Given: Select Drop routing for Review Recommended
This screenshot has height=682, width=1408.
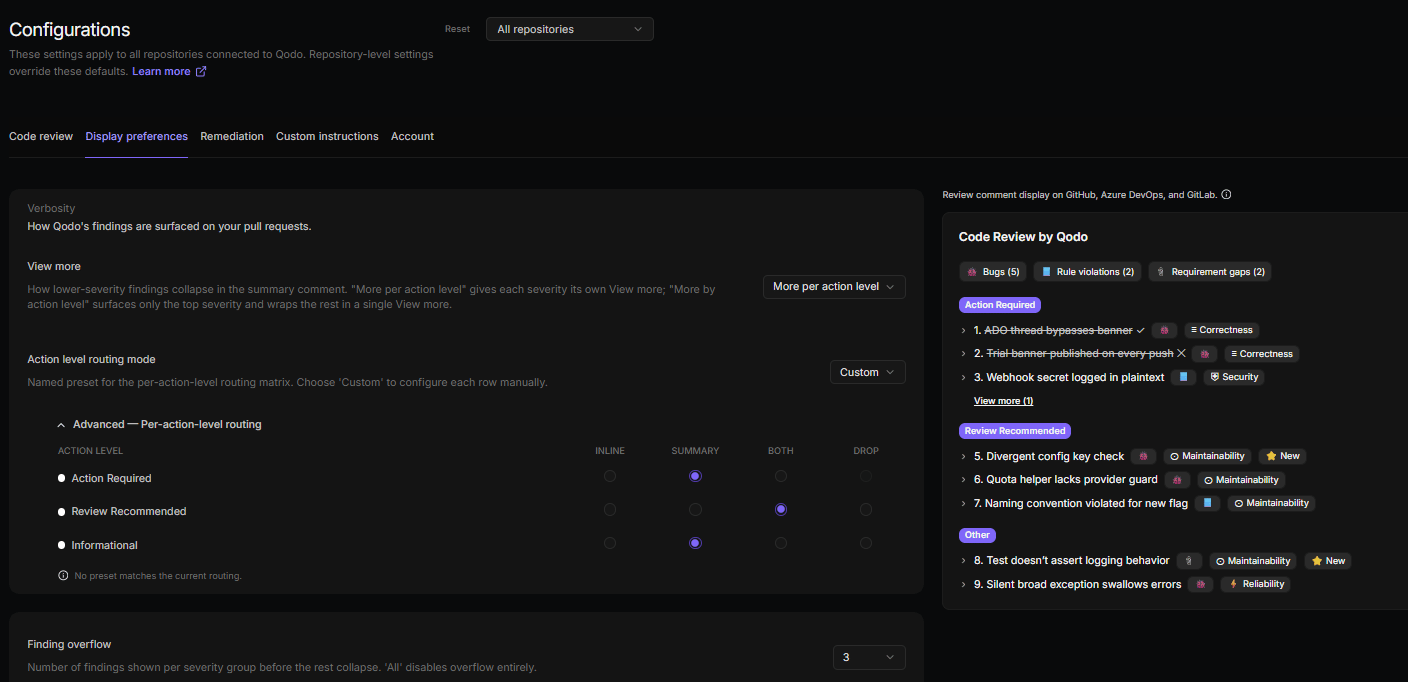Looking at the screenshot, I should click(866, 510).
